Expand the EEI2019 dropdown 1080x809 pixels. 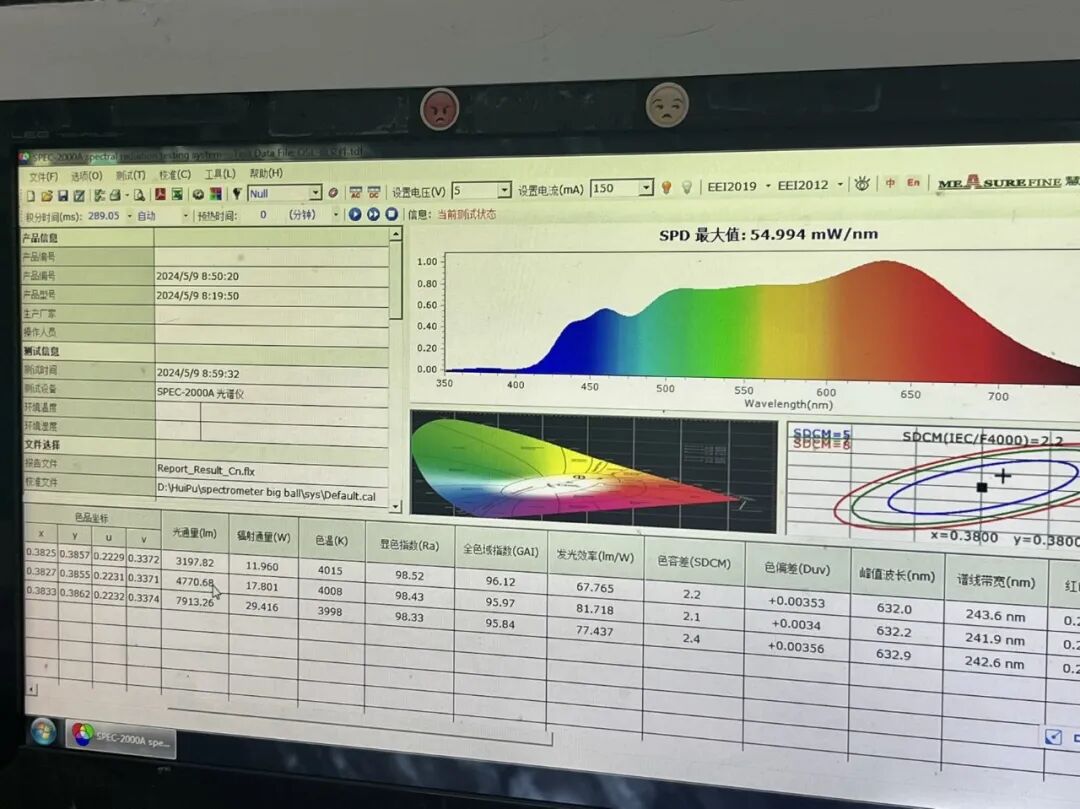(x=768, y=186)
